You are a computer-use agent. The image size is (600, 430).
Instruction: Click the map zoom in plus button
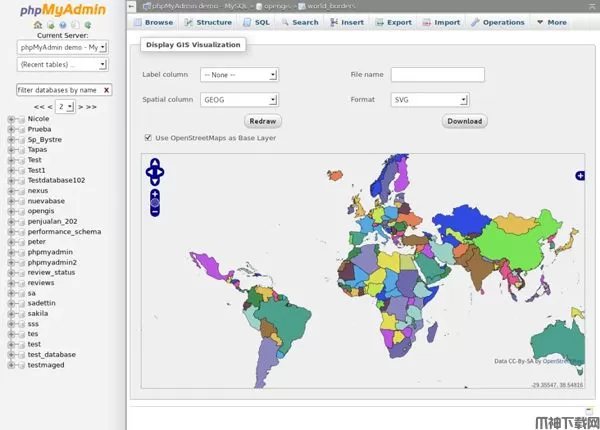[155, 193]
